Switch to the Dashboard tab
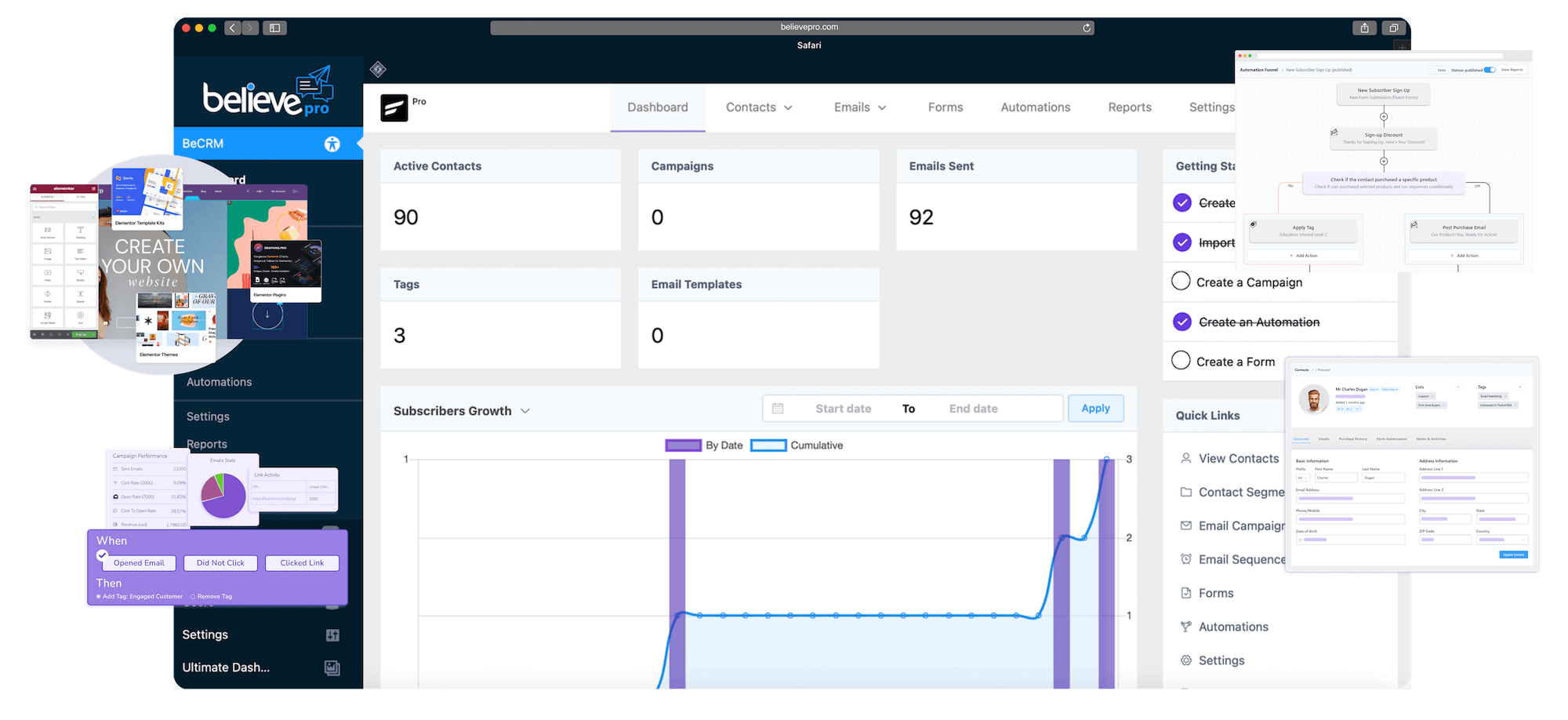Viewport: 1568px width, 720px height. pyautogui.click(x=657, y=107)
